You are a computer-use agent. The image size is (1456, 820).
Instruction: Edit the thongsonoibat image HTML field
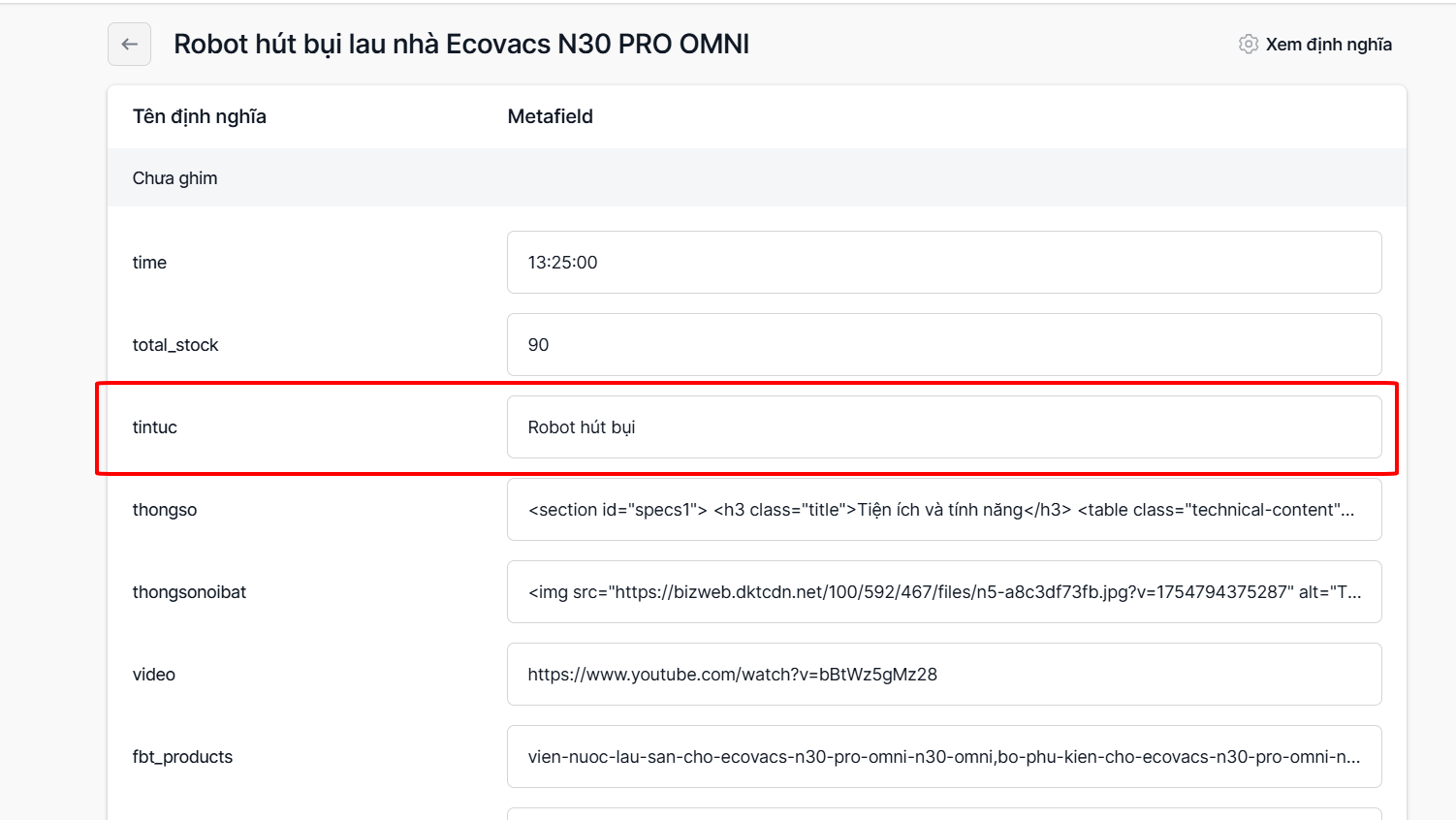click(944, 592)
